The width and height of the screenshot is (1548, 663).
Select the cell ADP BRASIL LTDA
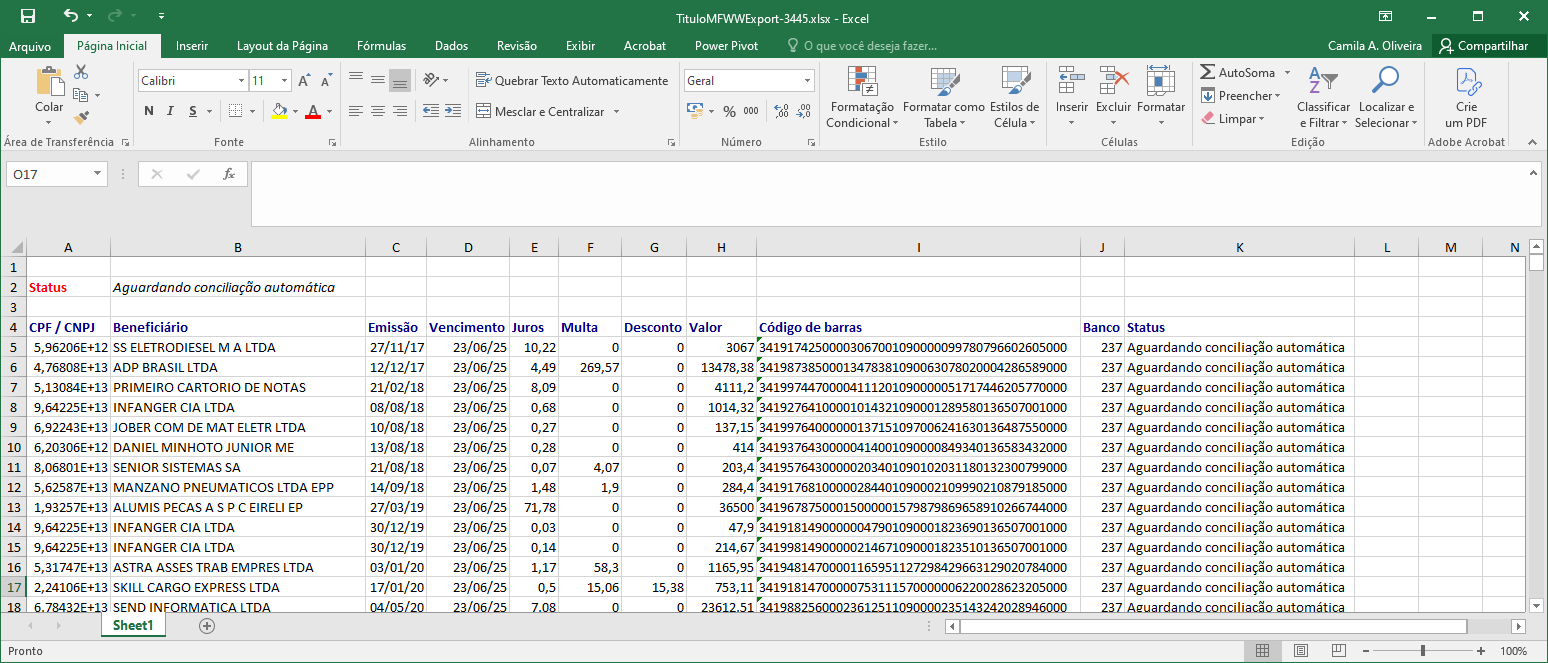[238, 367]
